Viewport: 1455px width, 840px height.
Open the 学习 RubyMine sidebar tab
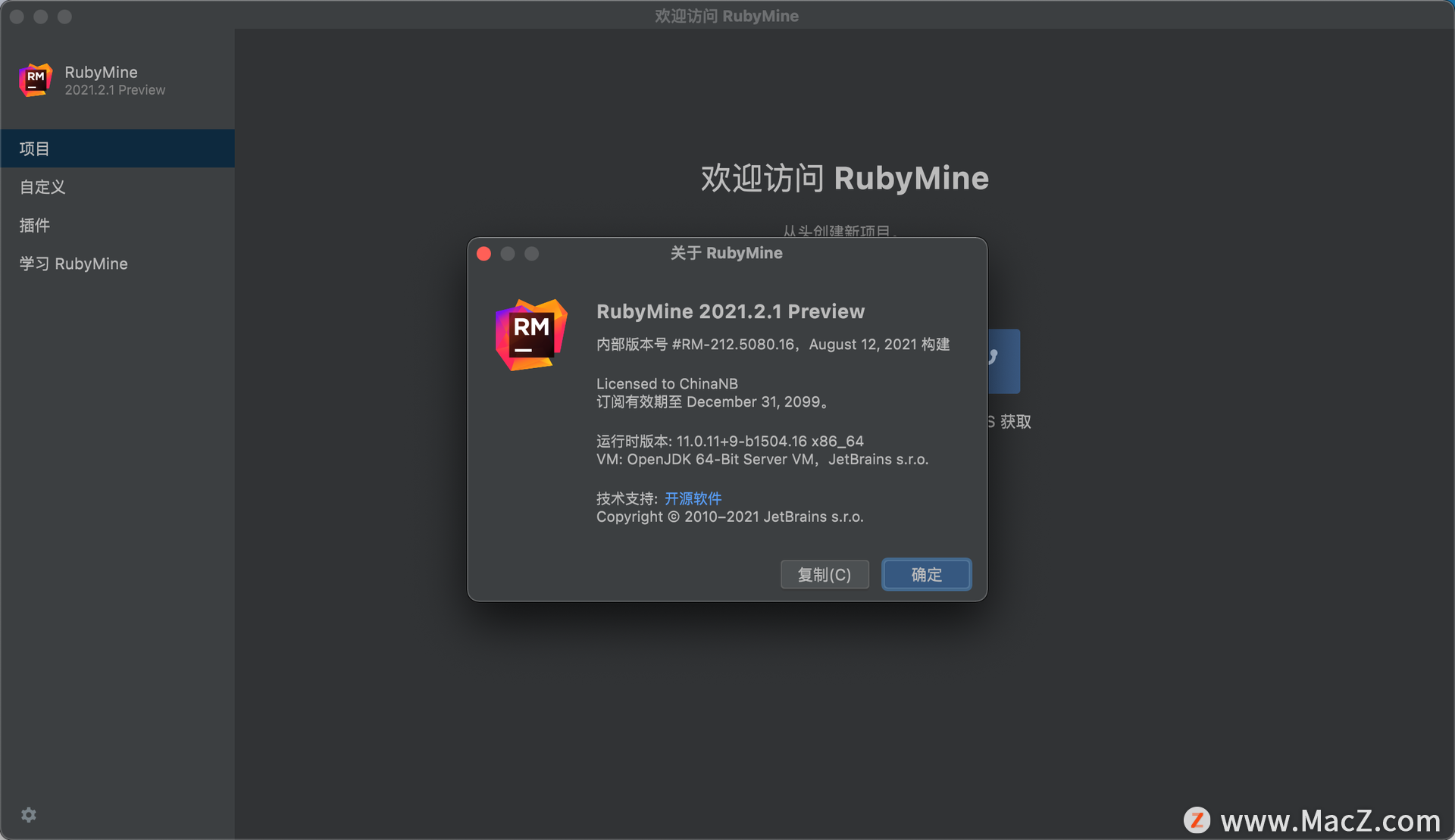click(x=117, y=264)
